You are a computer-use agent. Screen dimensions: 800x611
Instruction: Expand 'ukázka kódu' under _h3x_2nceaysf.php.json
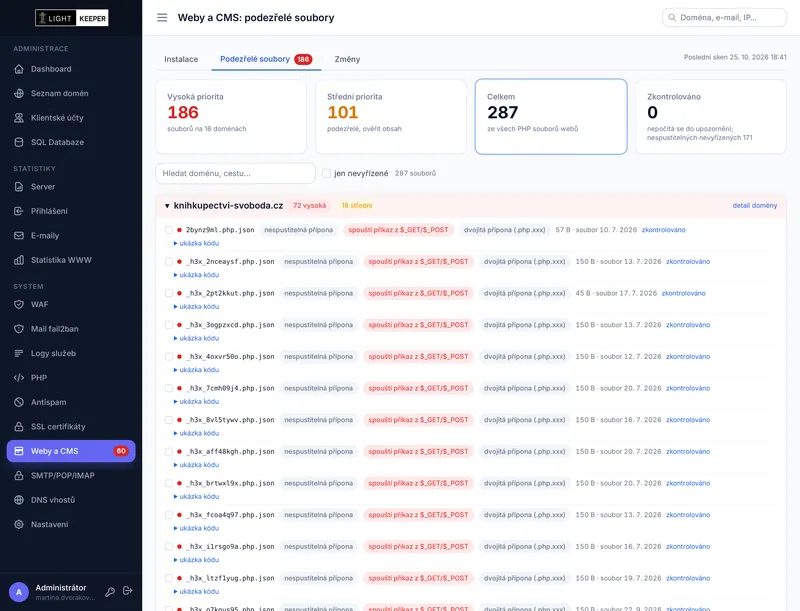tap(196, 275)
